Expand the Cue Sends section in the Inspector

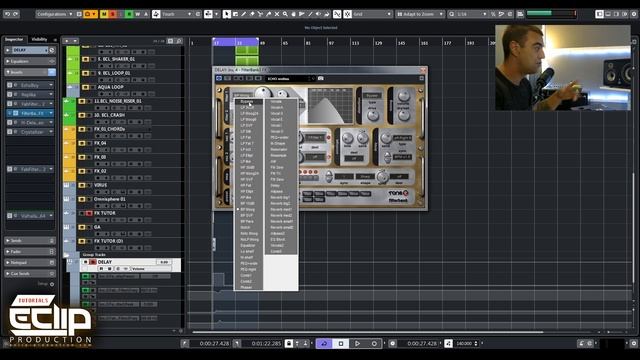(29, 273)
